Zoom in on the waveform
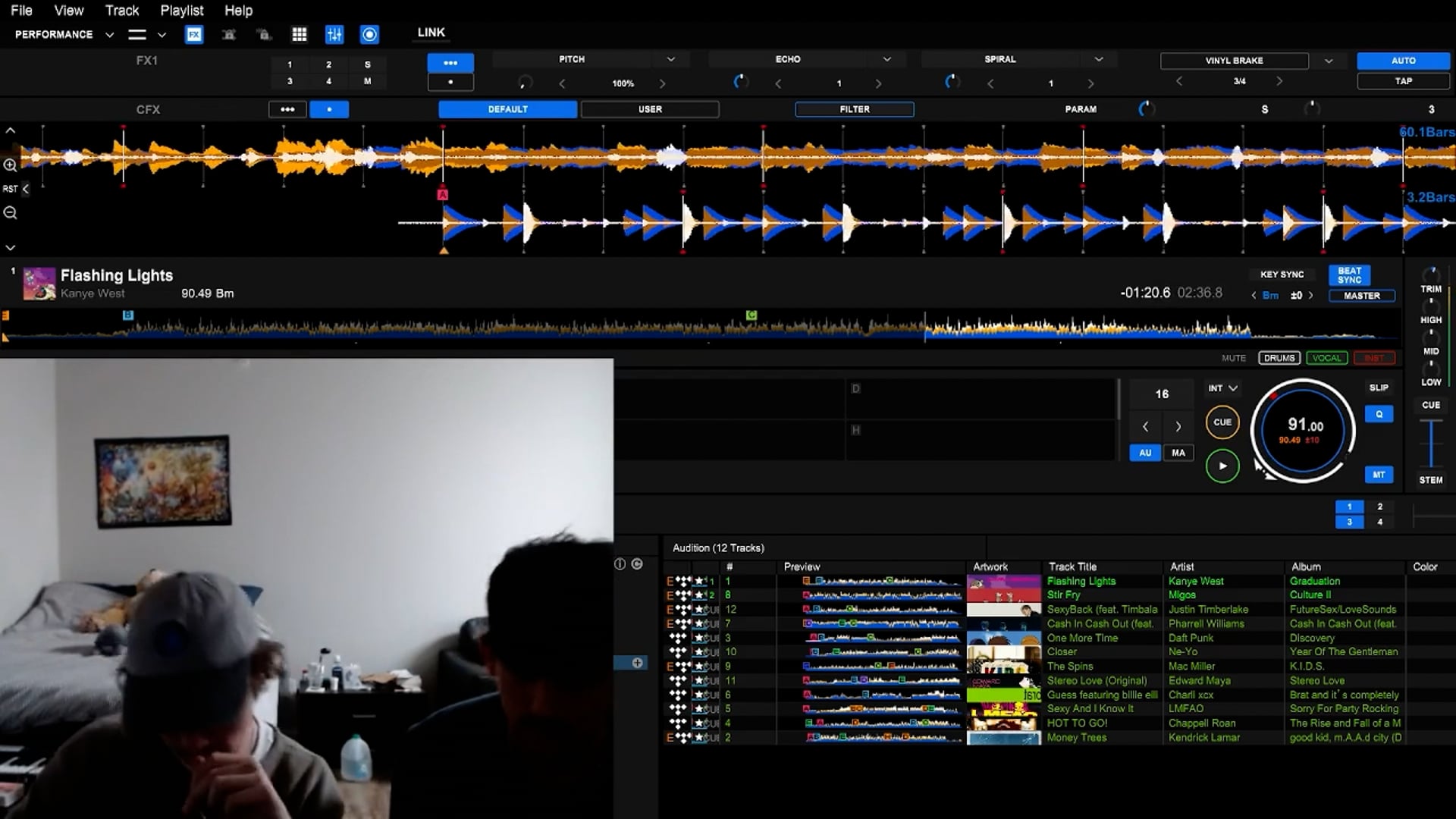 pos(10,165)
